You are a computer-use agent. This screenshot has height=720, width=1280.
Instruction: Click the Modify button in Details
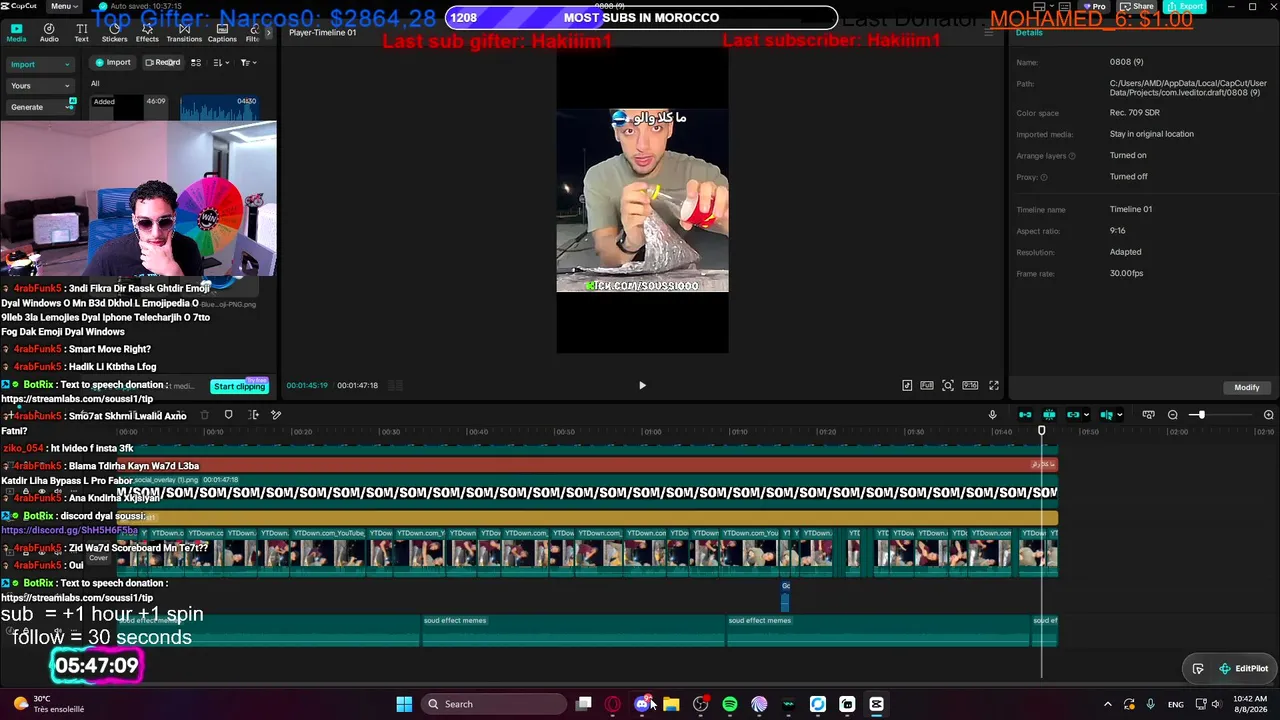[x=1247, y=387]
